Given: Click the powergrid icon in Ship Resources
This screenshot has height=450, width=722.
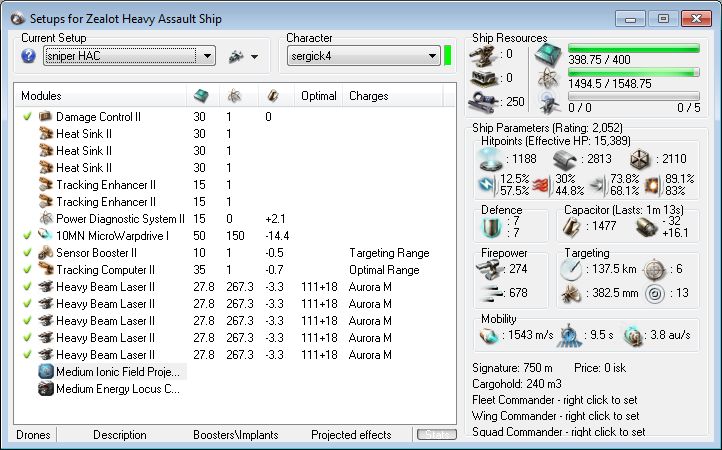Looking at the screenshot, I should click(548, 78).
